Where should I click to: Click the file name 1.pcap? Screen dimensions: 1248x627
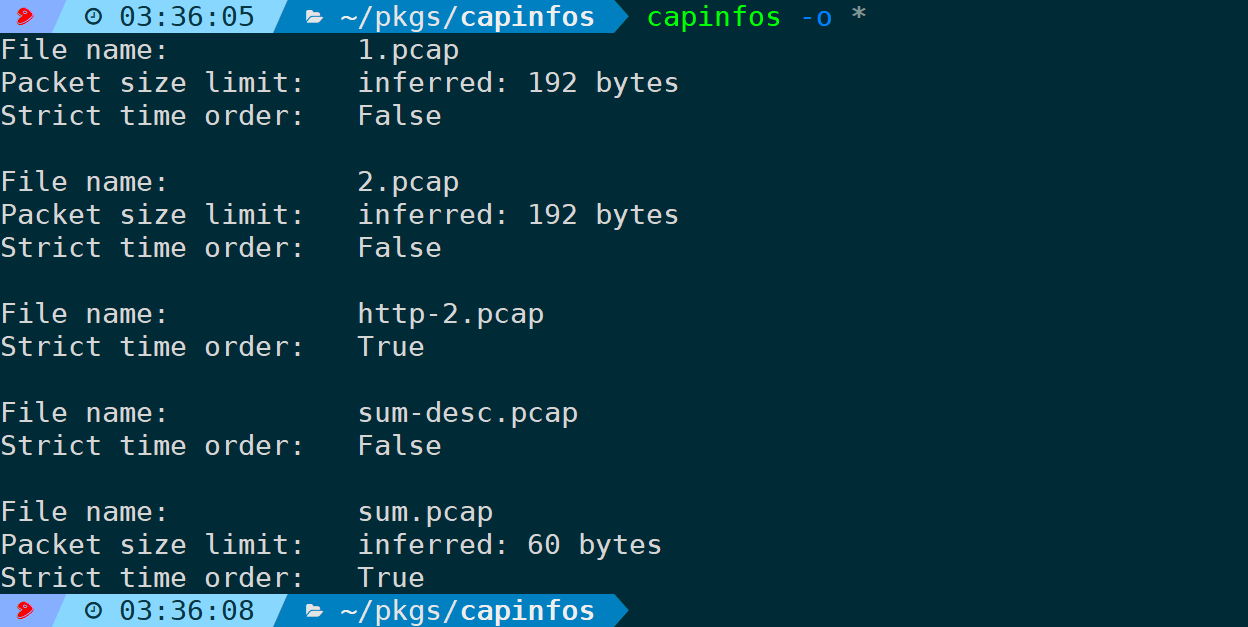tap(408, 50)
